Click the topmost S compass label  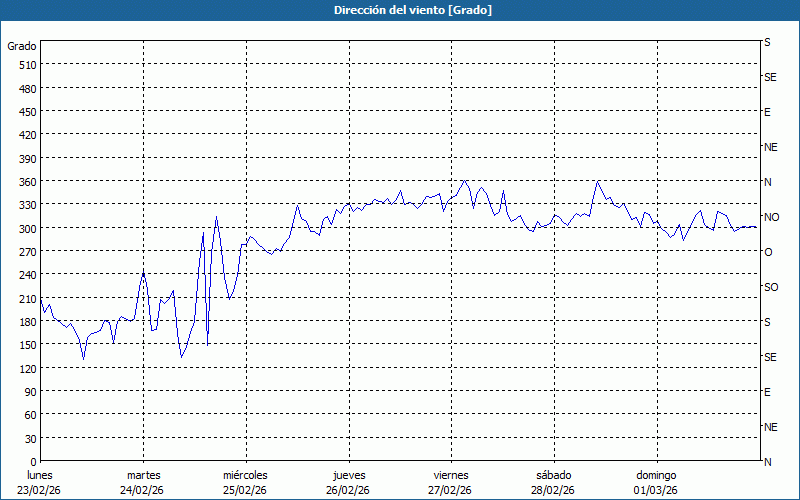pyautogui.click(x=767, y=43)
